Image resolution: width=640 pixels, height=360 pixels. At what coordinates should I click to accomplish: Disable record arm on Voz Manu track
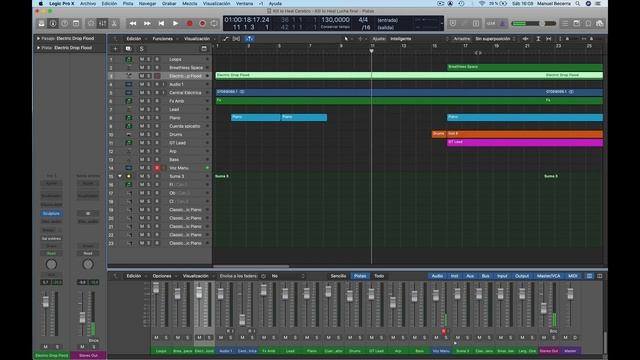coord(157,168)
